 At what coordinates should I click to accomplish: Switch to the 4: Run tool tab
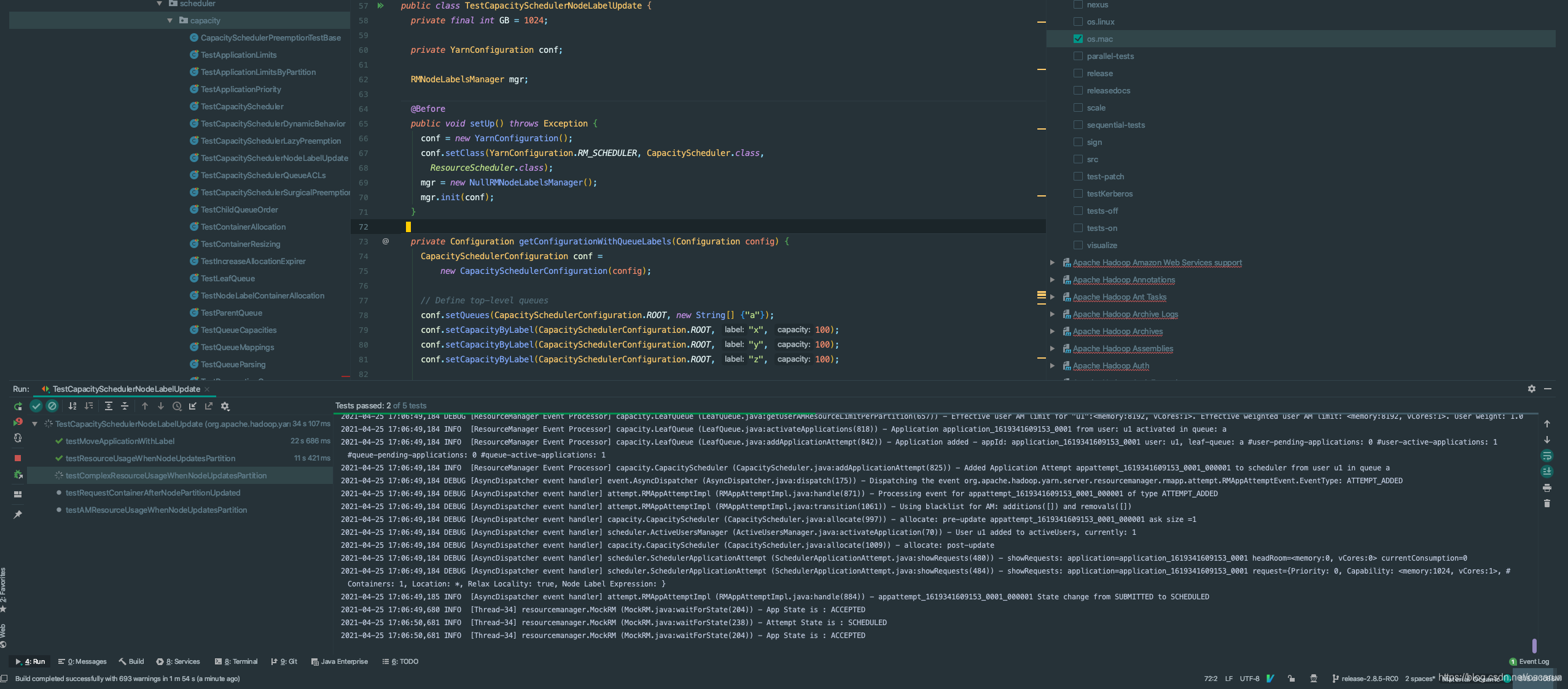click(31, 661)
